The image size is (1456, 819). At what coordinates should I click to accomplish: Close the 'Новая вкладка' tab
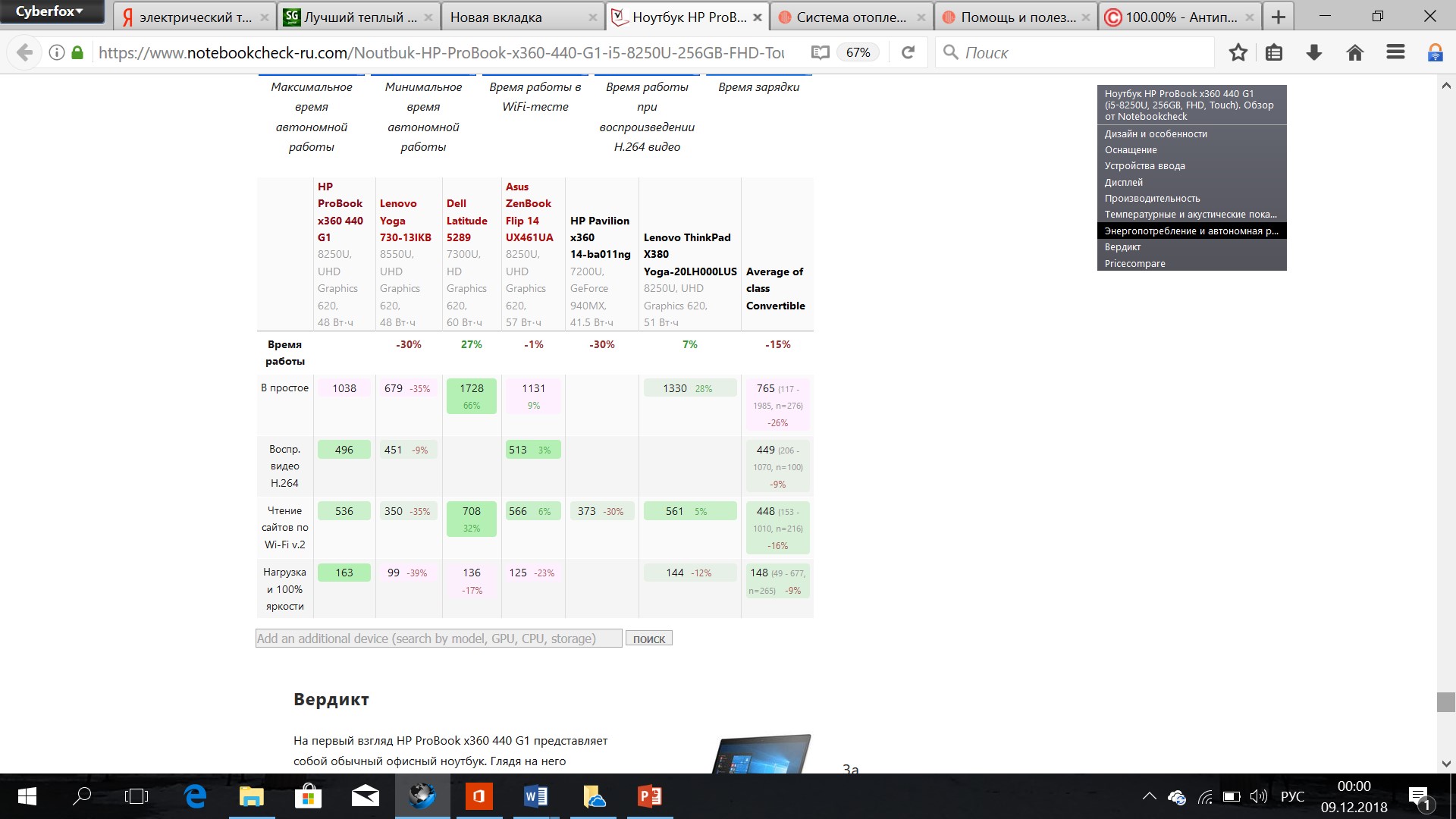[593, 17]
